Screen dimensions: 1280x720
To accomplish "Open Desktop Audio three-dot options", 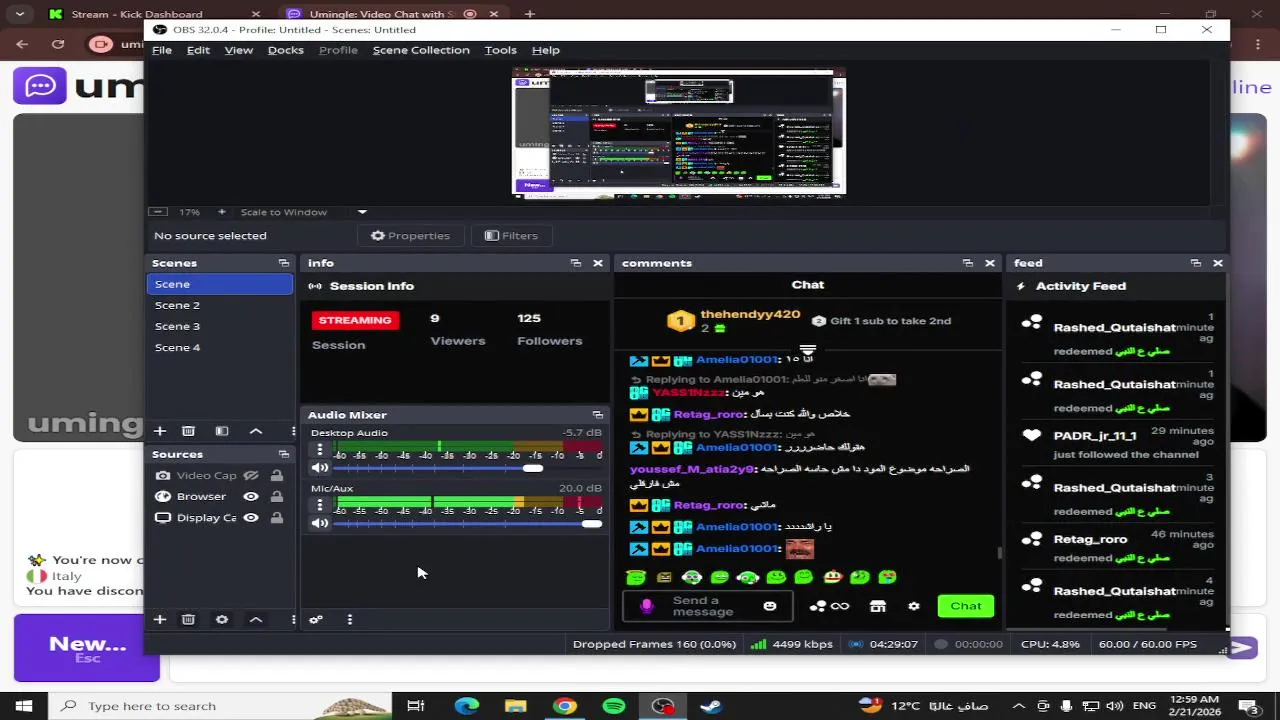I will coord(320,450).
